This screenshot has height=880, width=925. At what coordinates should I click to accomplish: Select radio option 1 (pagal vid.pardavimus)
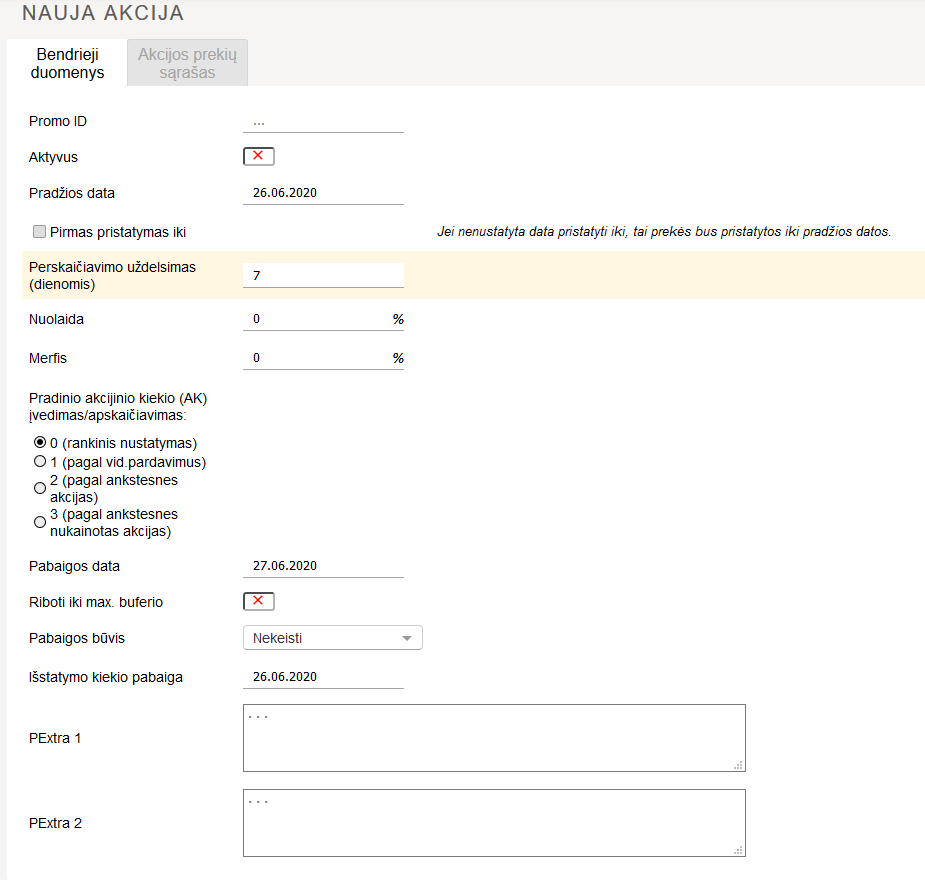(x=40, y=462)
